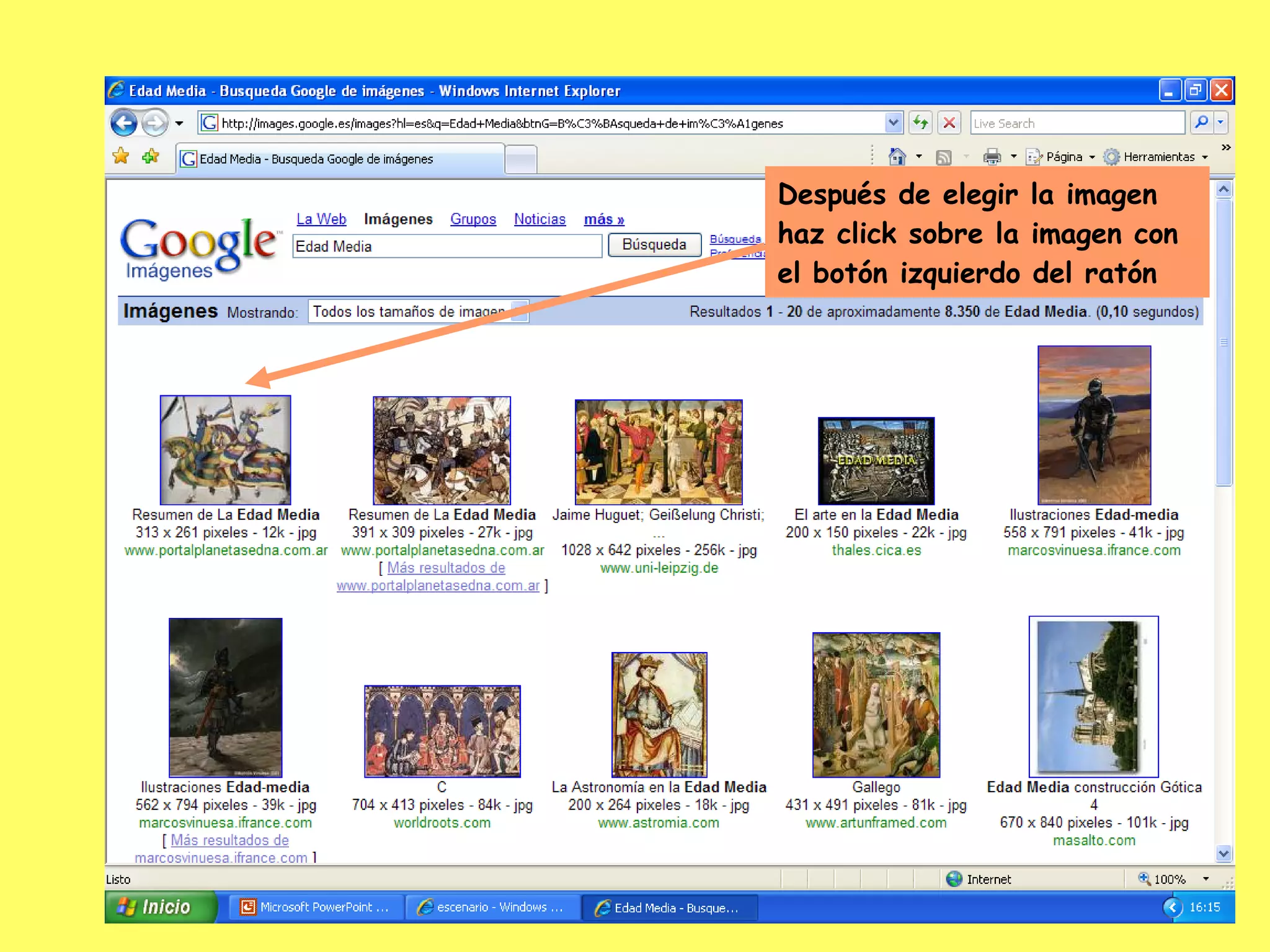Click the Edad Media search text field
Image resolution: width=1270 pixels, height=952 pixels.
click(447, 247)
